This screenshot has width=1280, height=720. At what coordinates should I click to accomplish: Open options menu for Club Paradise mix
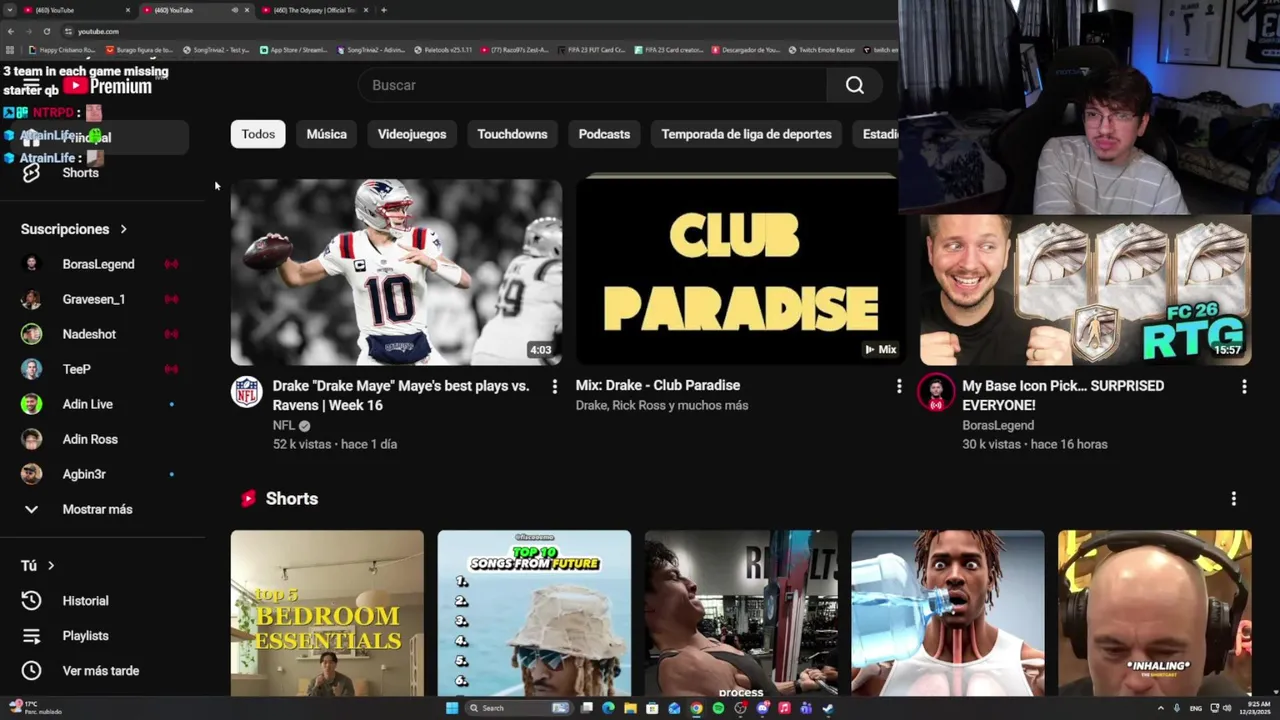pos(898,386)
